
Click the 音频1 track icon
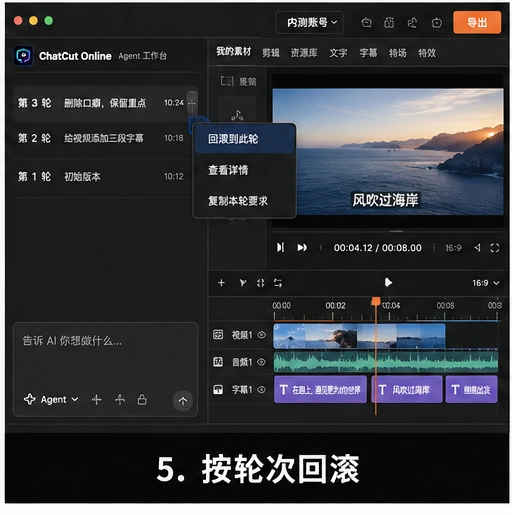point(218,362)
